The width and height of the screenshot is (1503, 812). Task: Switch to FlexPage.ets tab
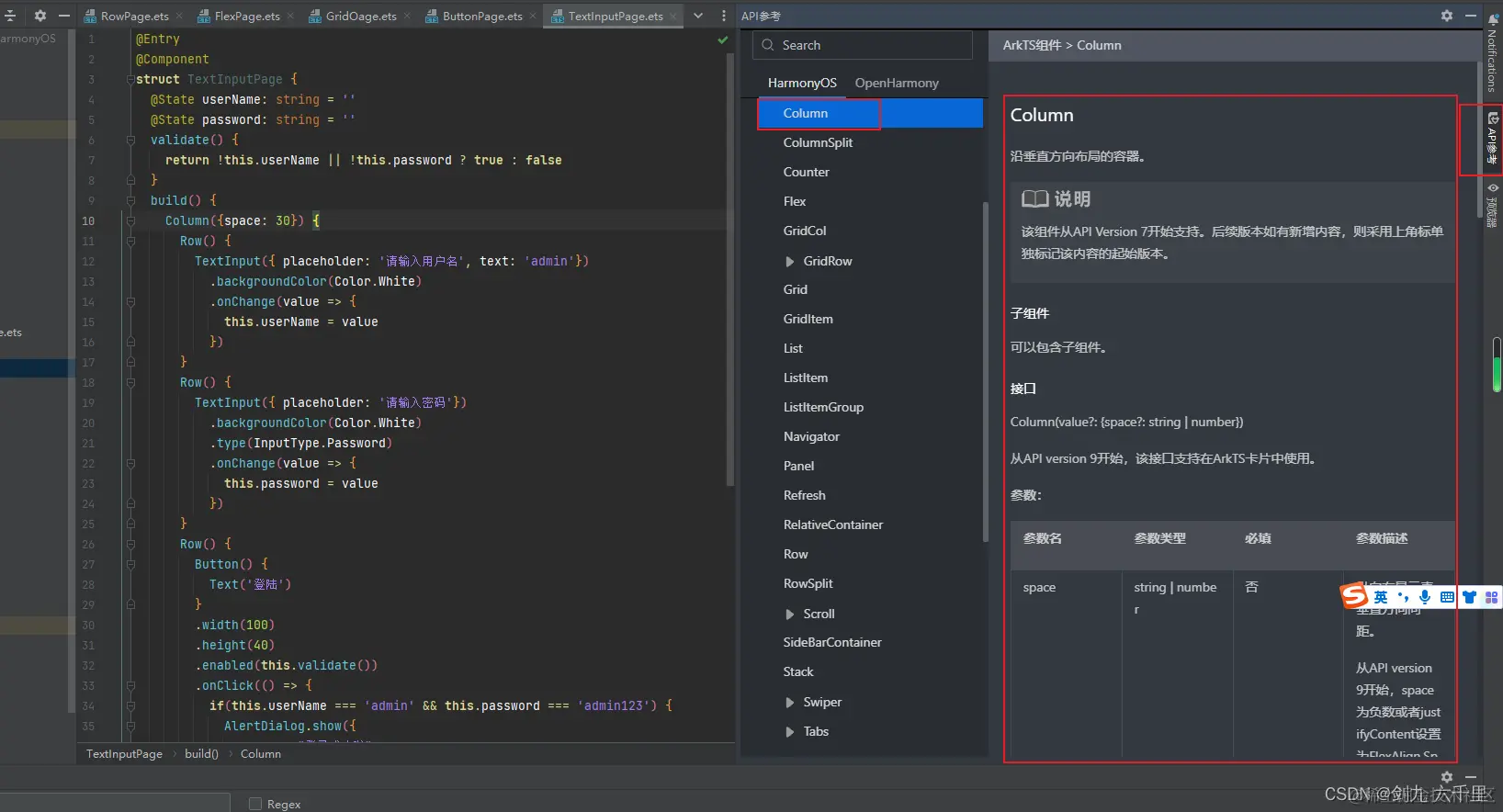247,16
